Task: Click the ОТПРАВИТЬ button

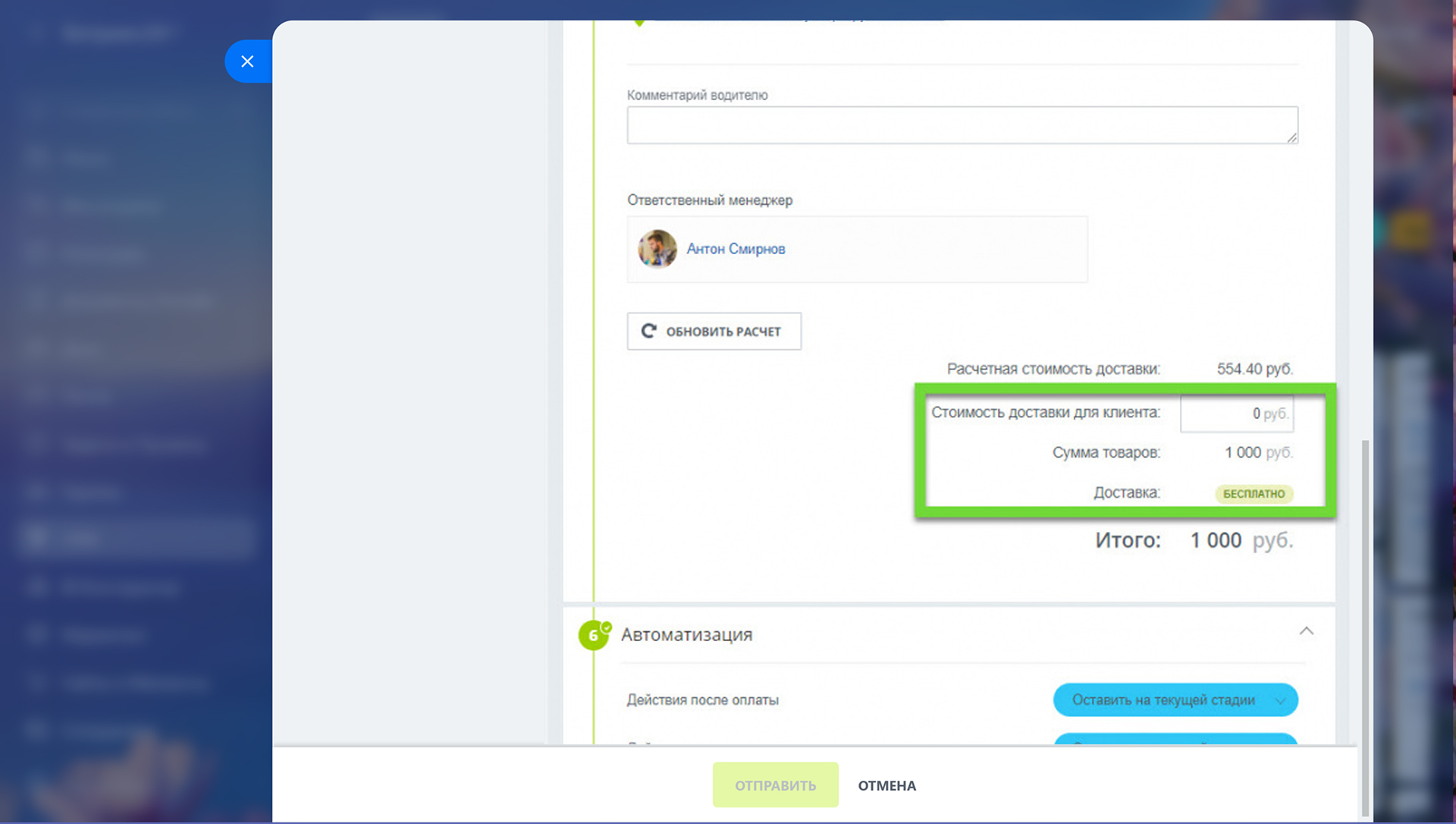Action: click(x=775, y=785)
